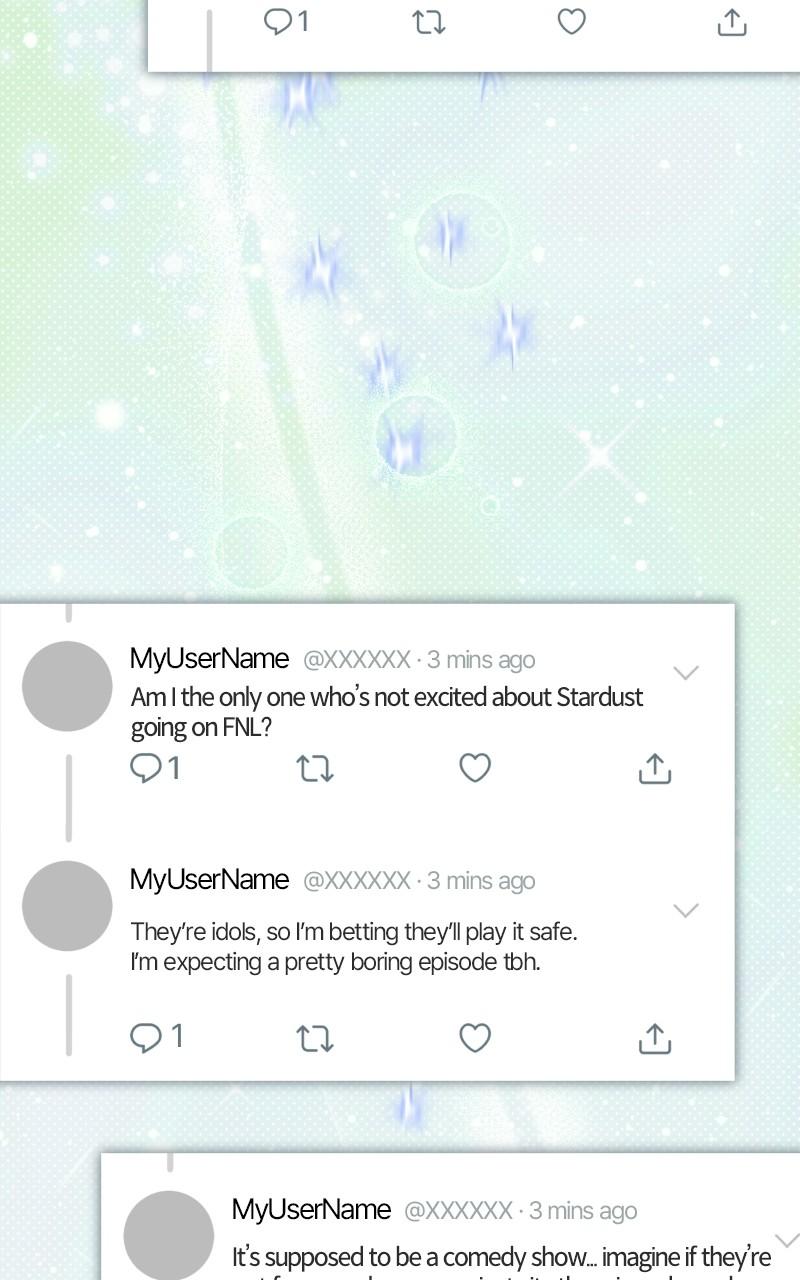
Task: Like the 'boring episode tbh' tweet
Action: pos(475,1038)
